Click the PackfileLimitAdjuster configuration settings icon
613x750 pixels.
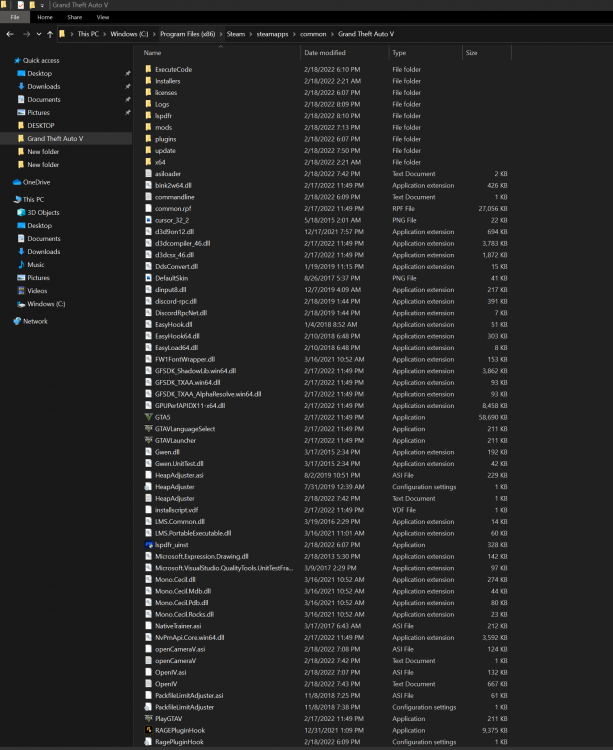(x=149, y=707)
